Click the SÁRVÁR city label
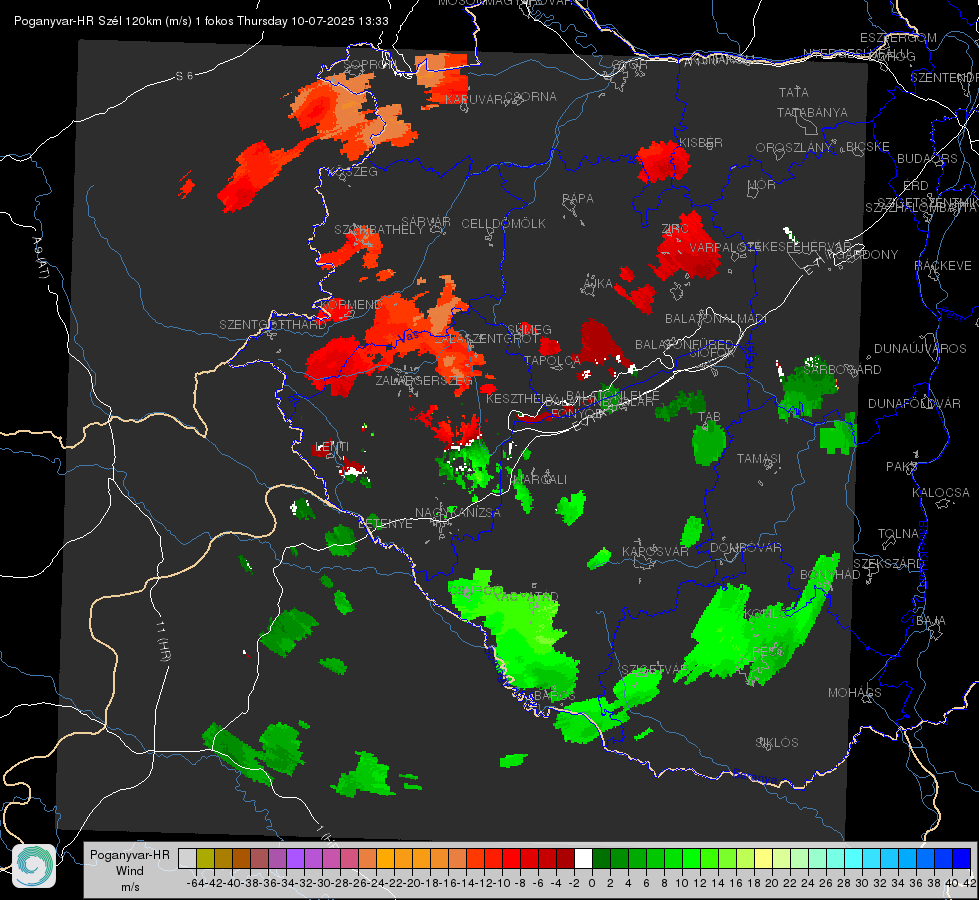 point(426,222)
